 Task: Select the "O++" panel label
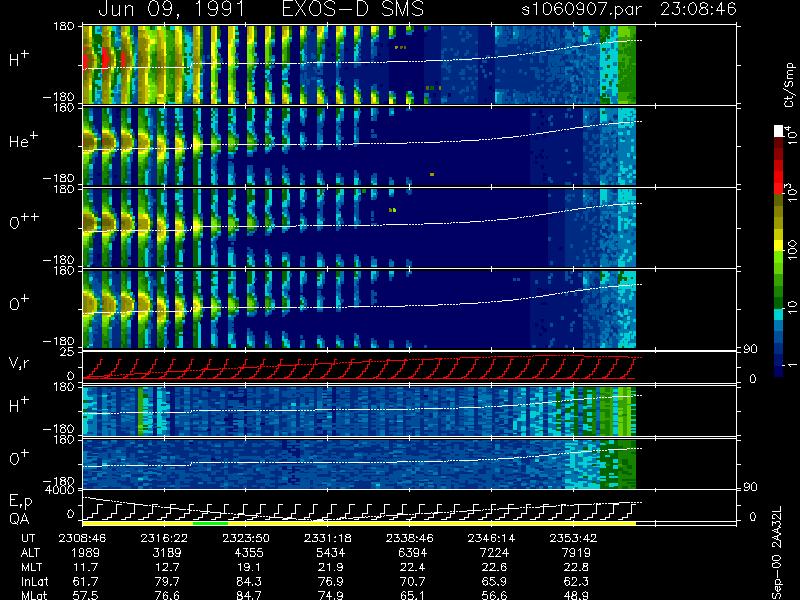[24, 221]
